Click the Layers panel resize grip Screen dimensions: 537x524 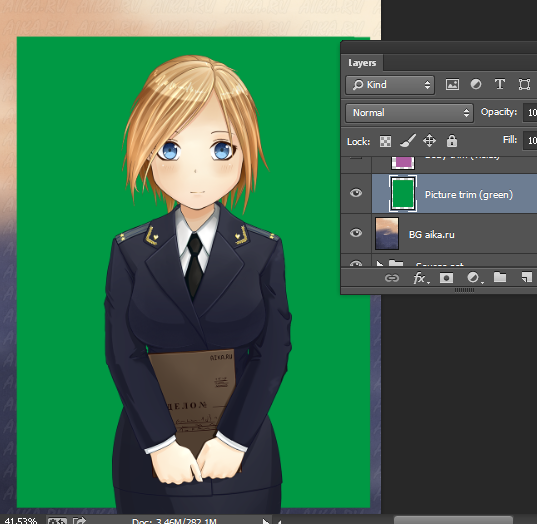pos(464,290)
